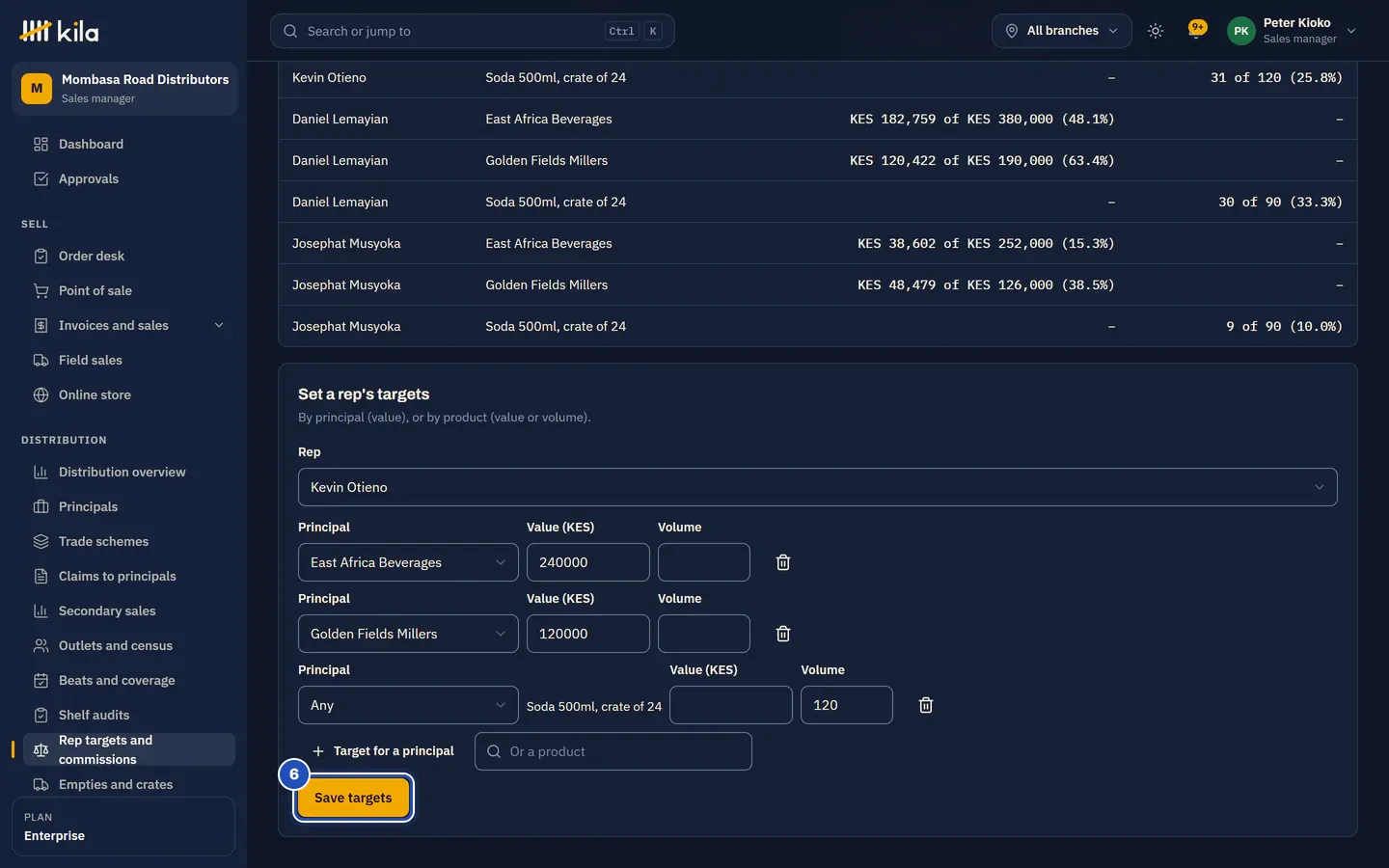Click the value field containing 120000
The width and height of the screenshot is (1389, 868).
tap(588, 634)
